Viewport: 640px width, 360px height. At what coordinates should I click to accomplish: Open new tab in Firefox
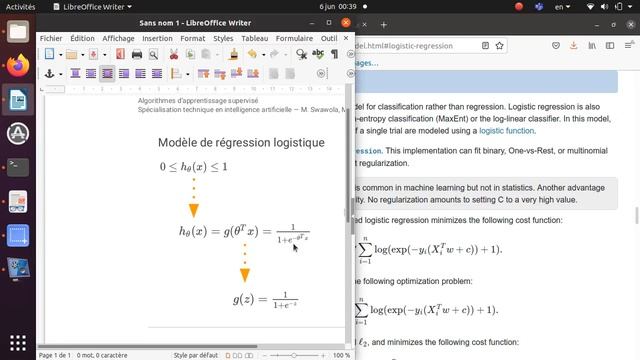tap(384, 25)
